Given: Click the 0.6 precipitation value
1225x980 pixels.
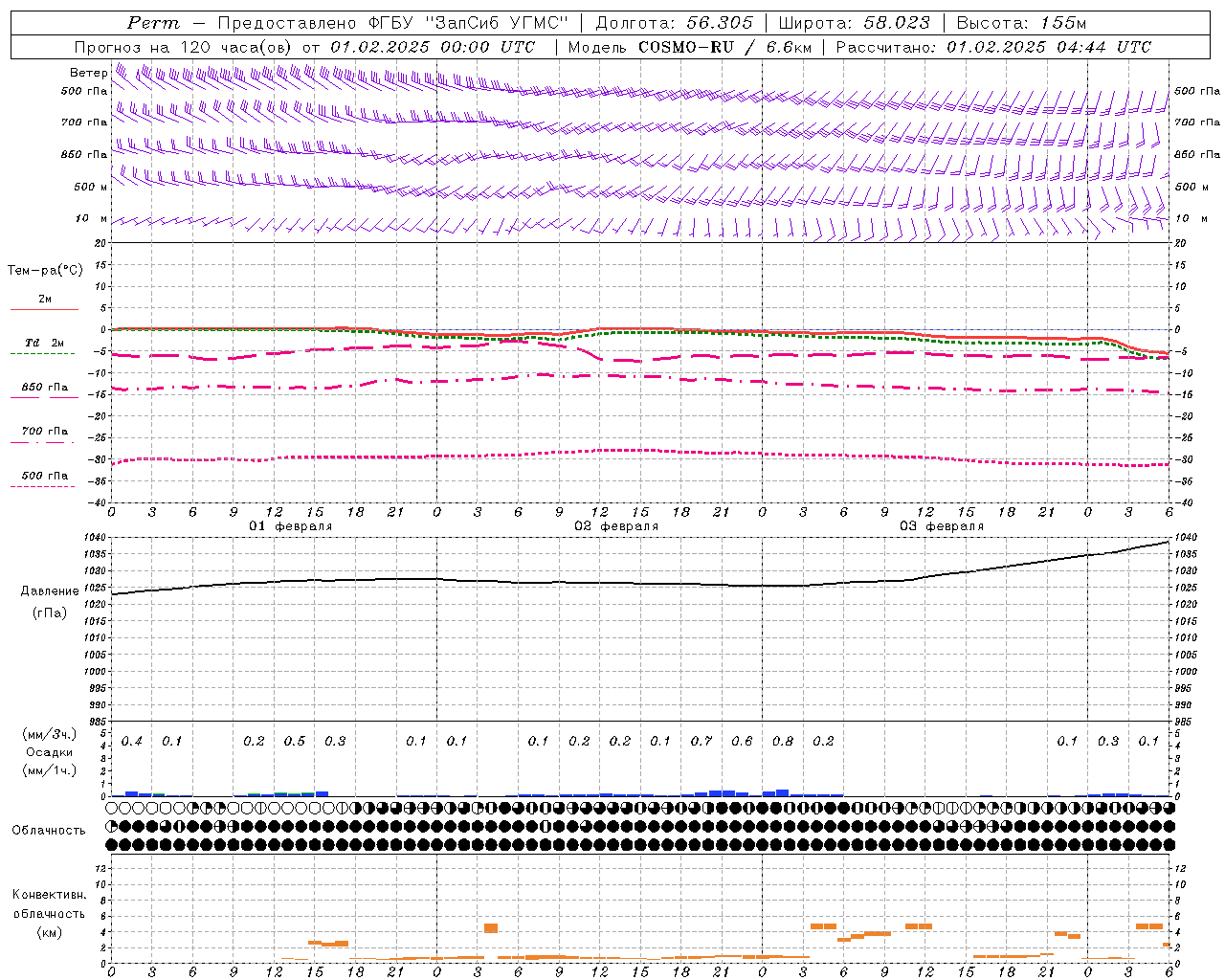Looking at the screenshot, I should 742,742.
